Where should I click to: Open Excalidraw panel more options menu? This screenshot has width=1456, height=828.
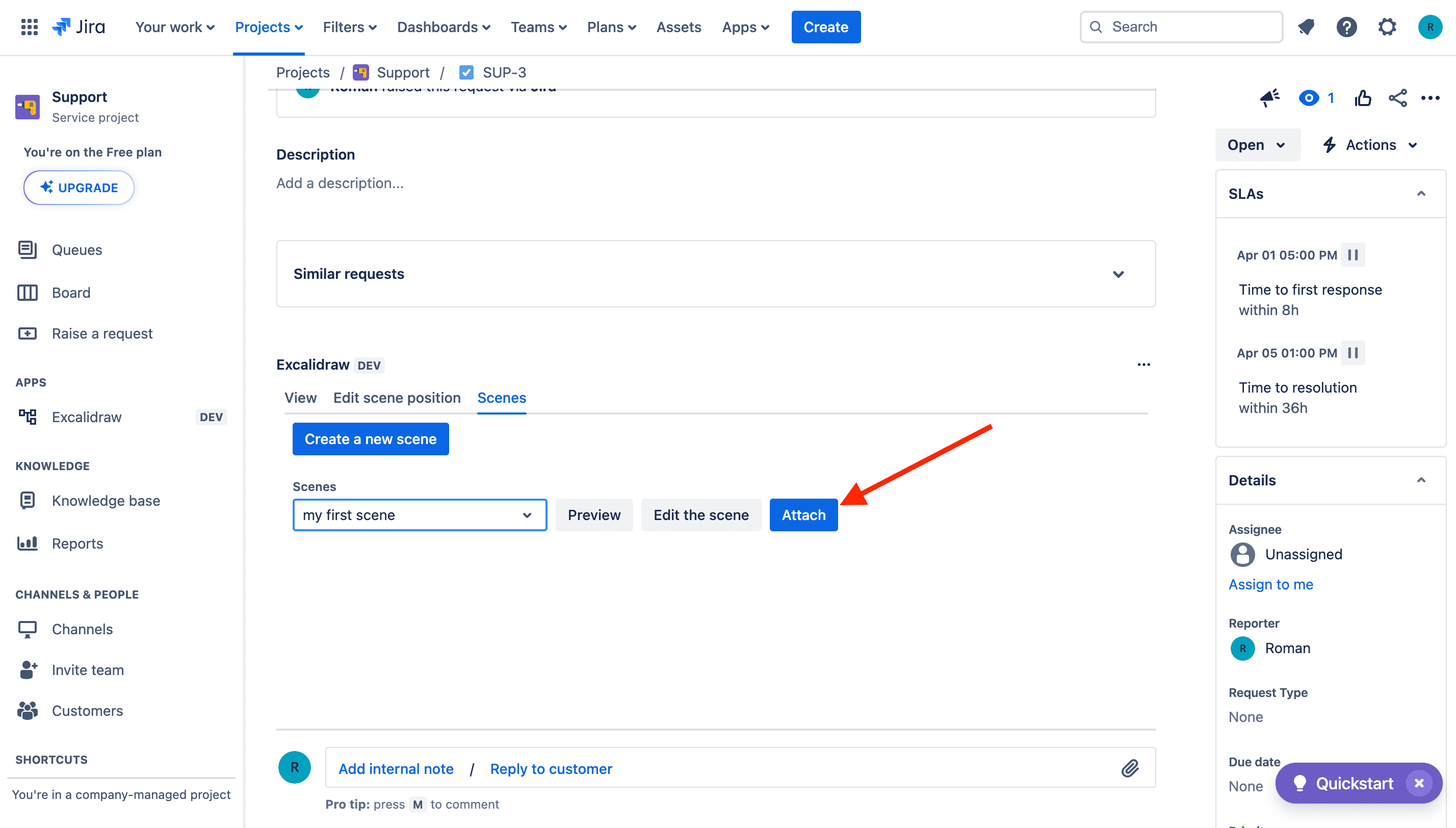(1144, 365)
